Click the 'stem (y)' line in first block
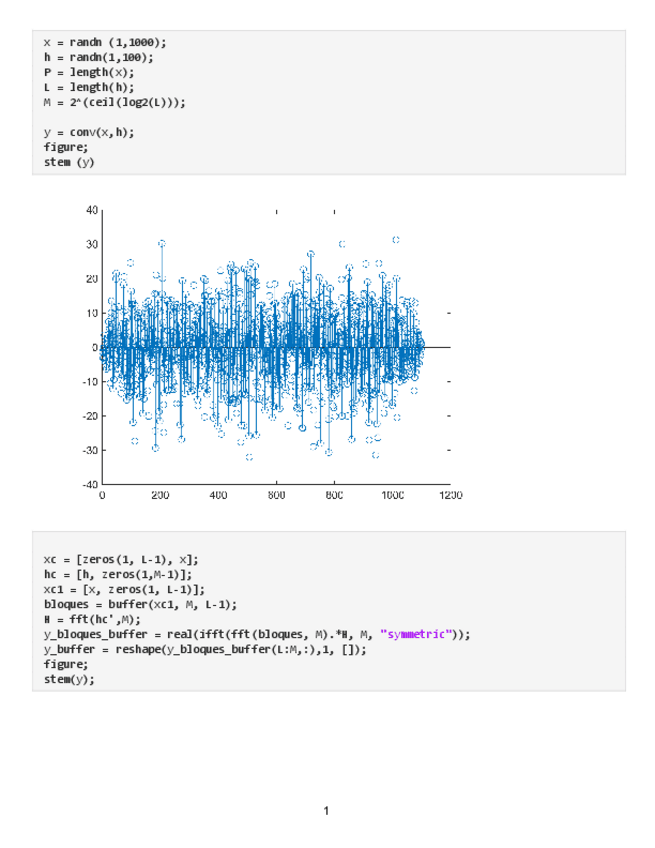The image size is (655, 848). [x=69, y=162]
